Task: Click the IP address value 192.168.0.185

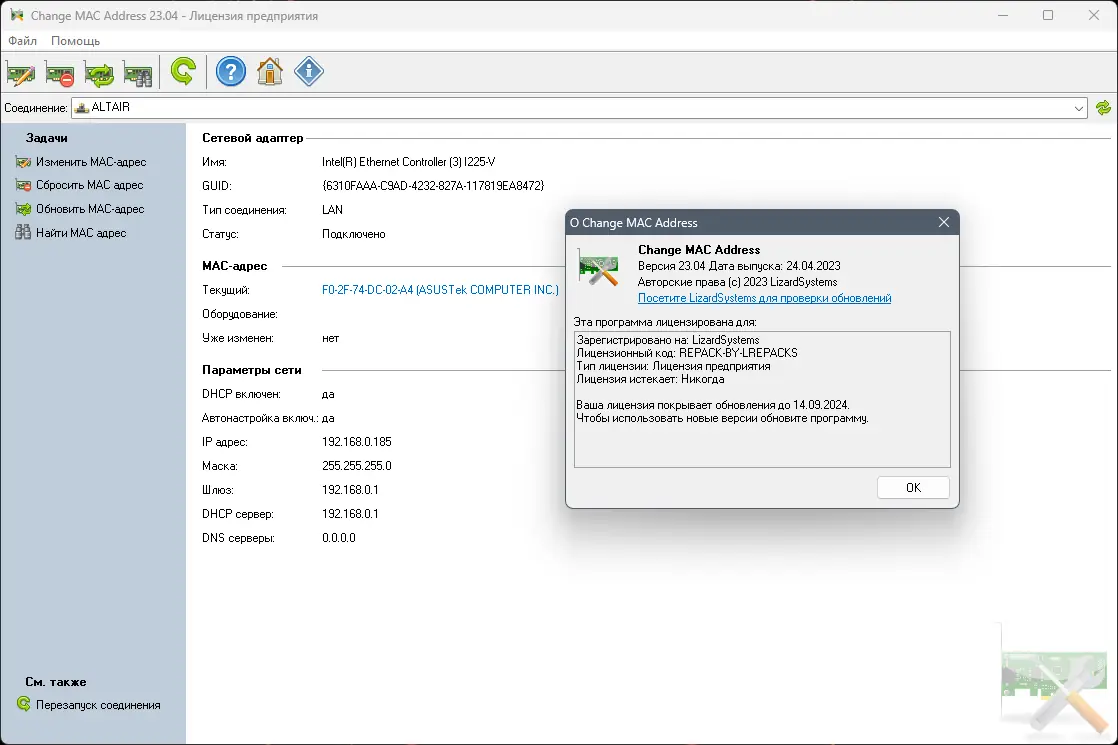Action: tap(357, 442)
